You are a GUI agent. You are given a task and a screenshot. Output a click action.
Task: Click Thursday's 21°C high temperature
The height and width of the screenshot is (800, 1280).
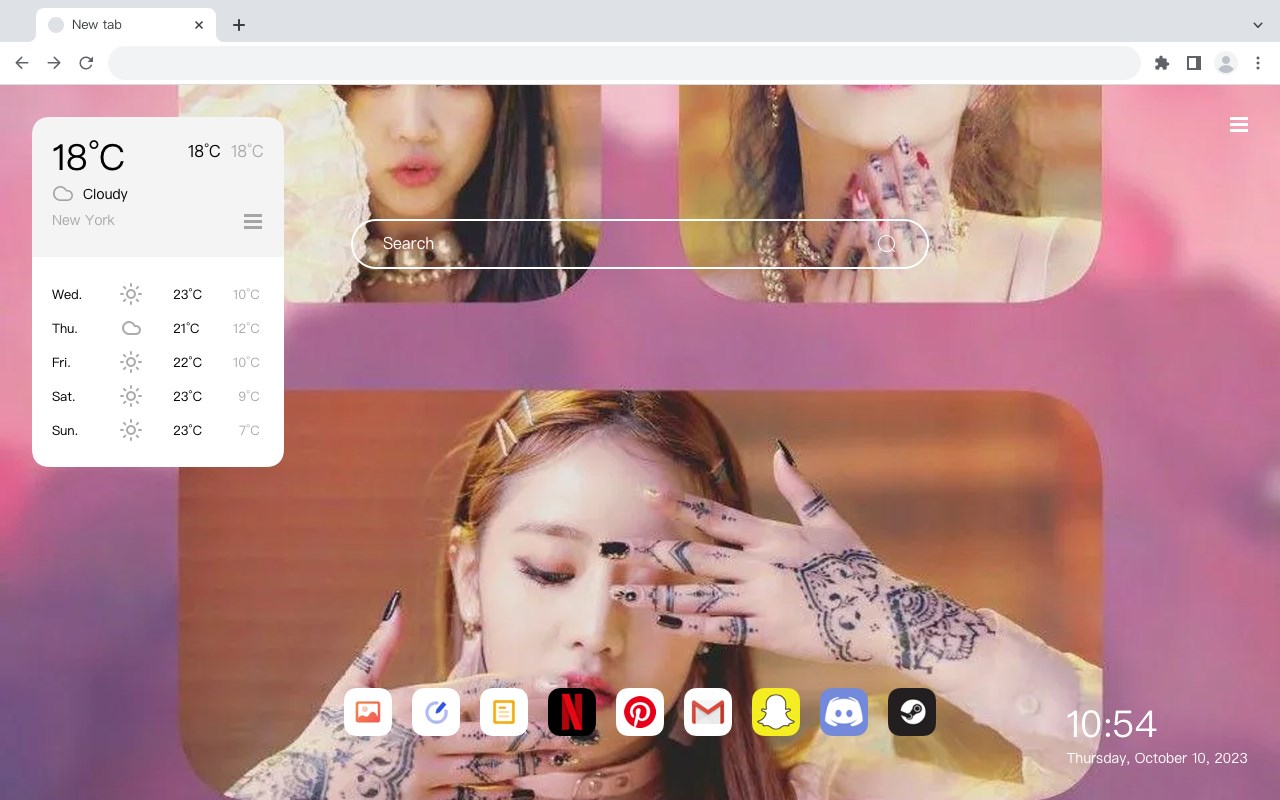(187, 328)
